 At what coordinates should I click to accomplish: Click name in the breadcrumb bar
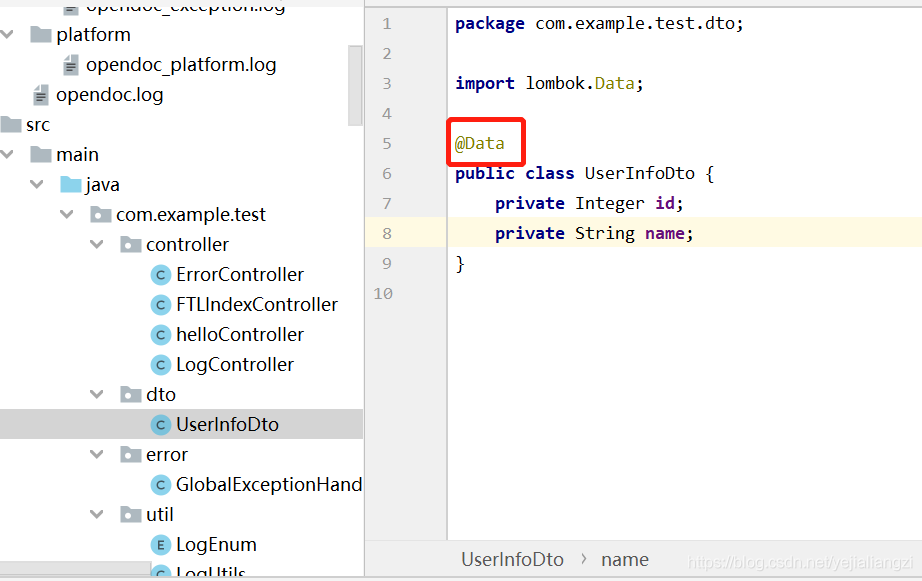click(x=625, y=560)
